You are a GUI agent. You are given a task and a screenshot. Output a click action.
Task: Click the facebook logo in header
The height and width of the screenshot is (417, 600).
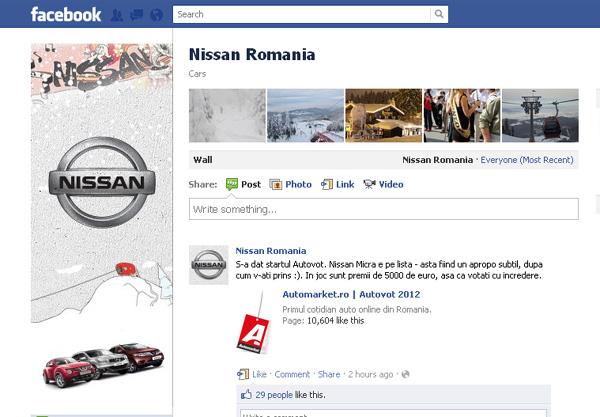click(66, 14)
